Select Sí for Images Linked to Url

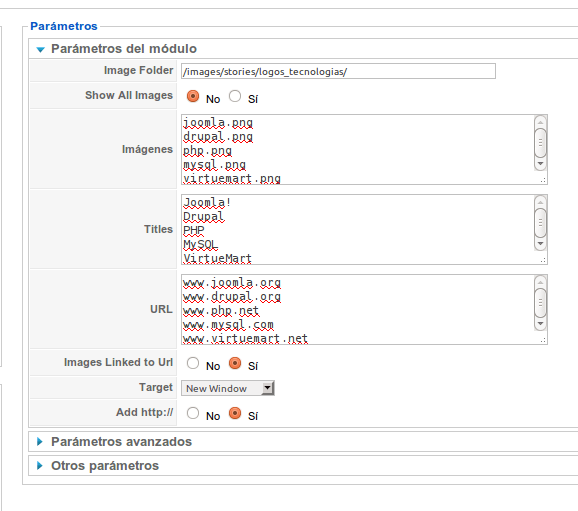click(x=235, y=363)
